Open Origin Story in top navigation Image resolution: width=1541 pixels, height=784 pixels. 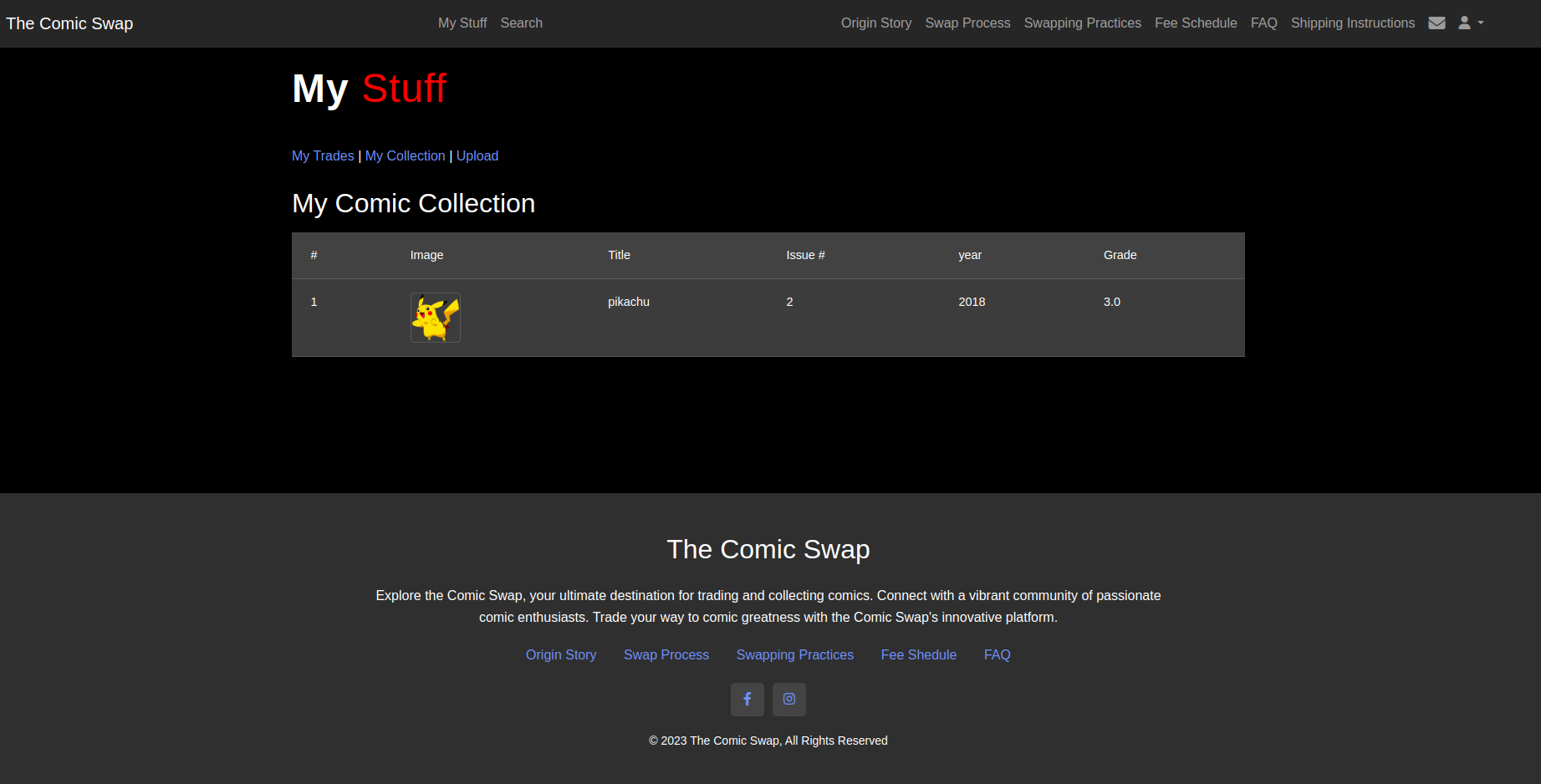point(875,23)
